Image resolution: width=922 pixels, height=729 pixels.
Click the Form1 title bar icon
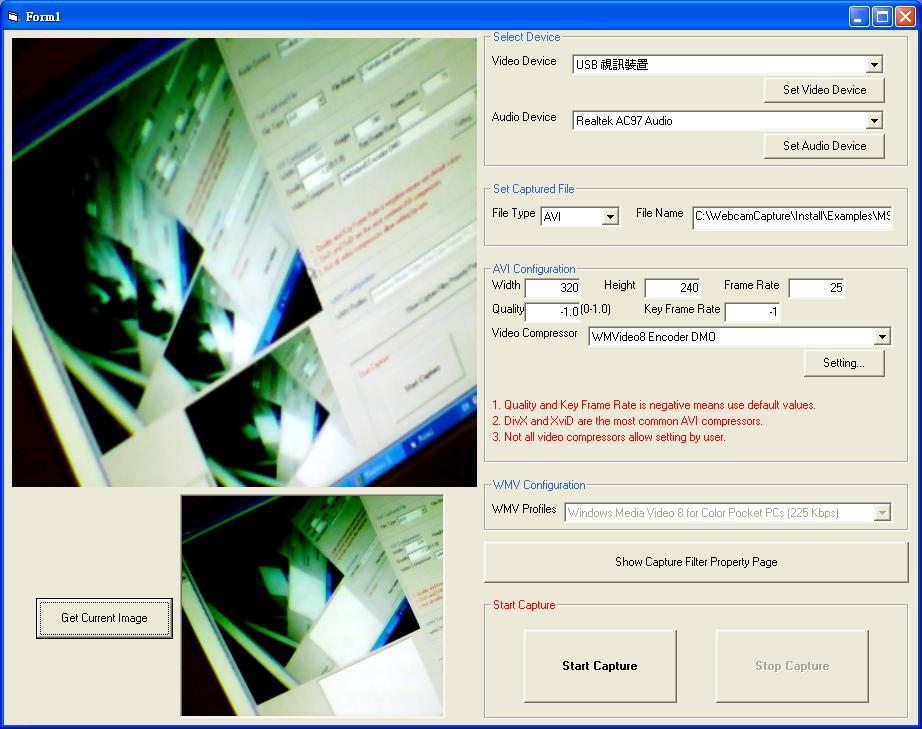coord(13,16)
